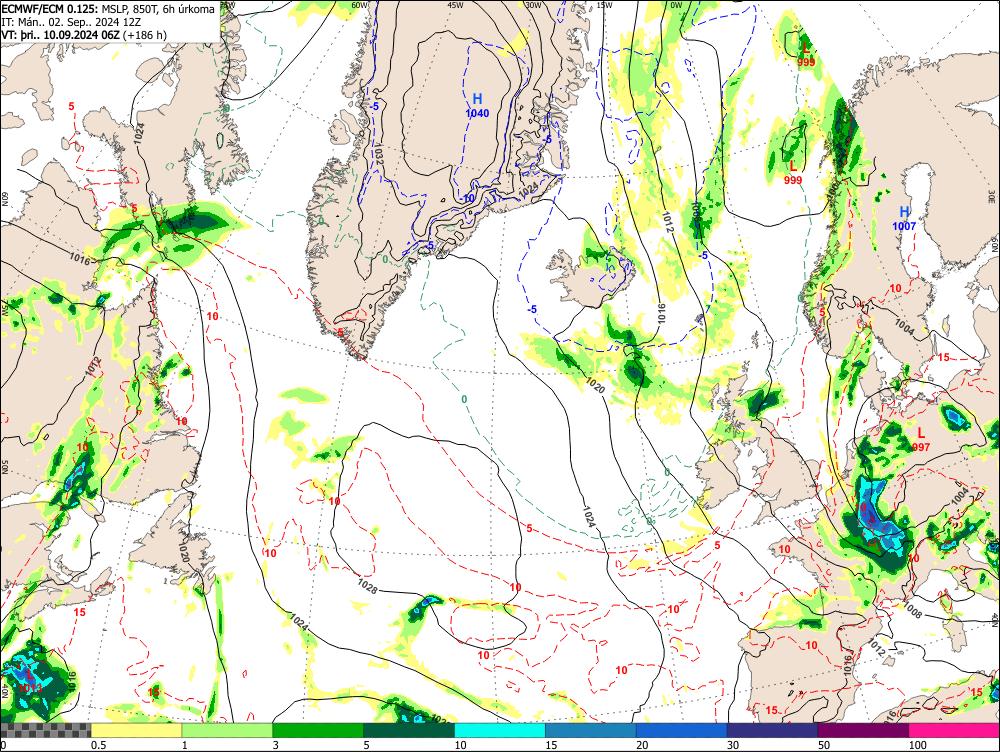The height and width of the screenshot is (752, 1000).
Task: Click the royal blue 20–30 legend swatch
Action: (x=682, y=730)
